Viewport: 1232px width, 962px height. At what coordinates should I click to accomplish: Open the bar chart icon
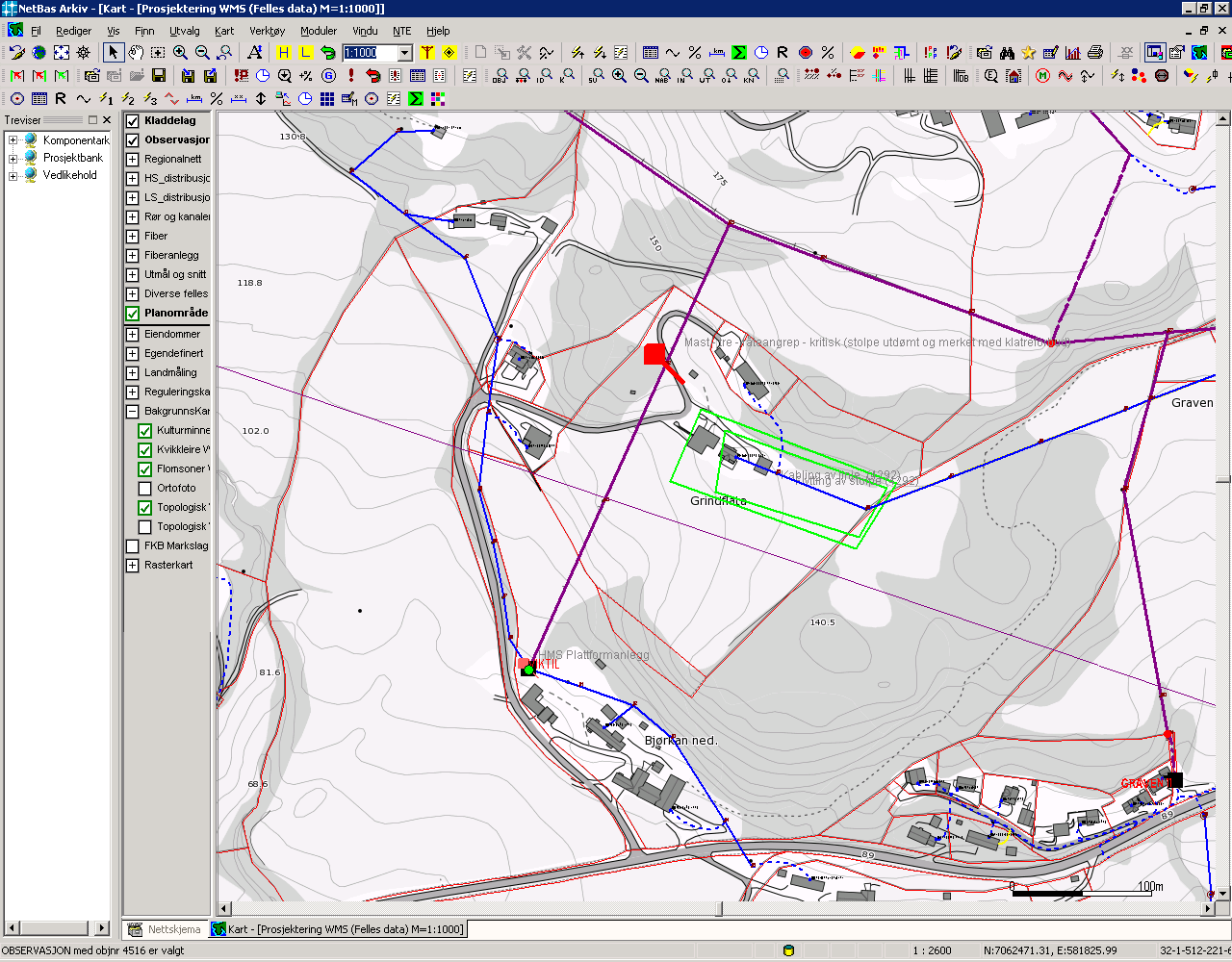pyautogui.click(x=1073, y=53)
